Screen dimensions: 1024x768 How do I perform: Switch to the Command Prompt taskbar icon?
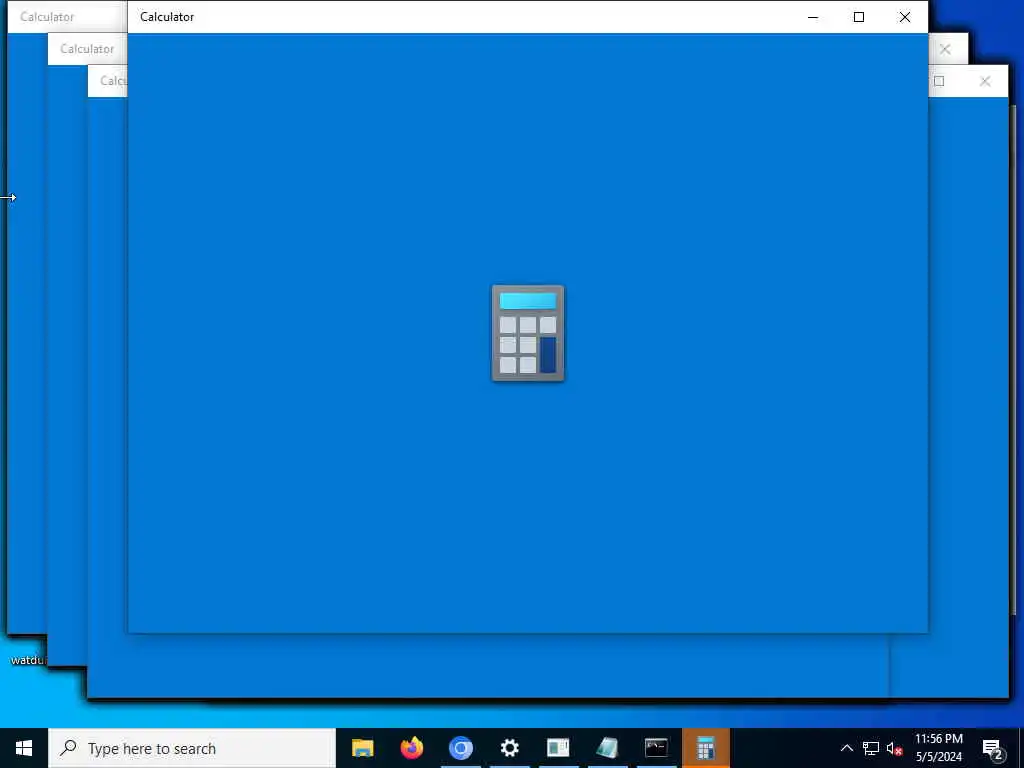pos(656,748)
